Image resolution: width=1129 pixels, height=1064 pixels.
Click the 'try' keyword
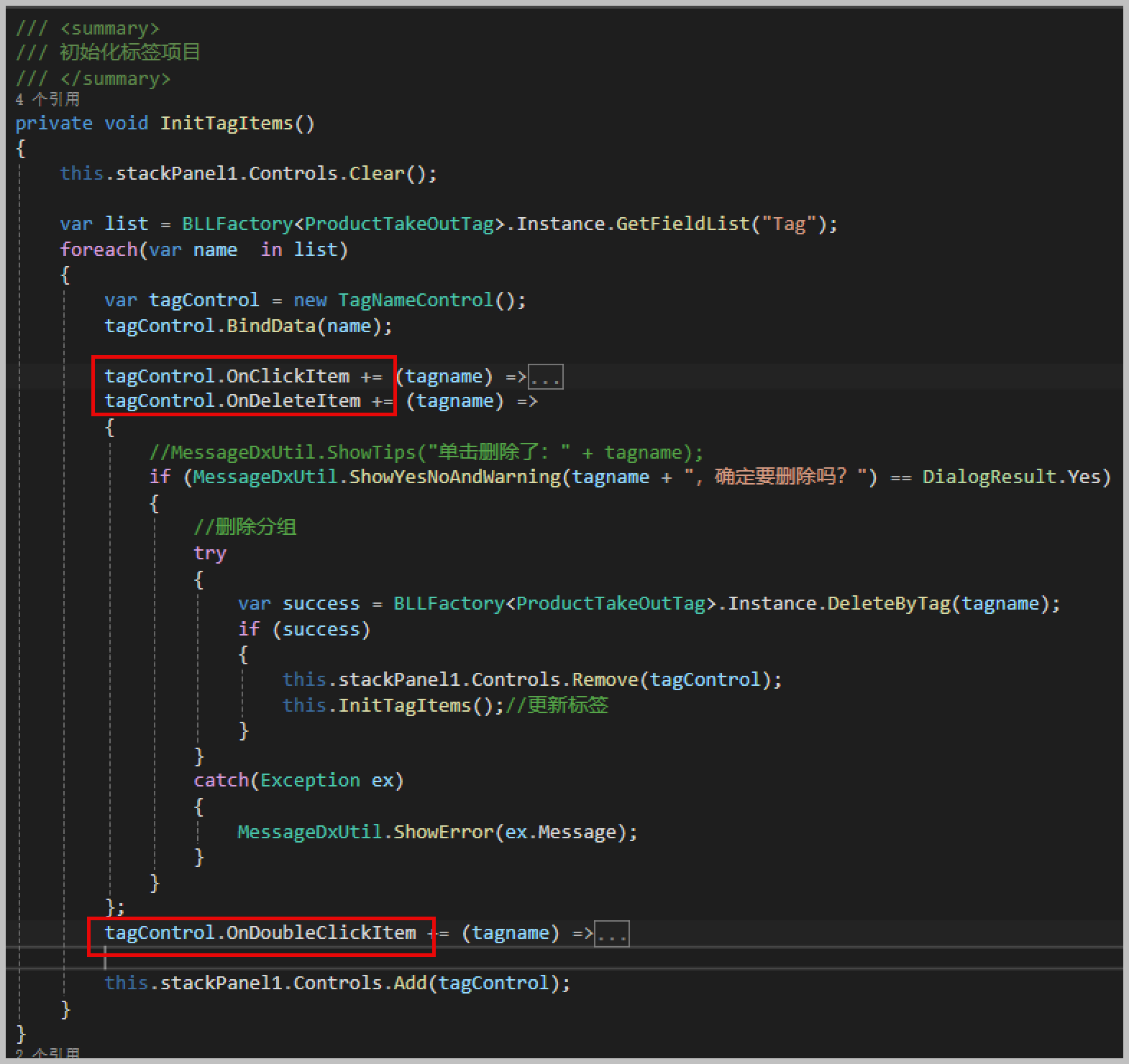coord(210,554)
